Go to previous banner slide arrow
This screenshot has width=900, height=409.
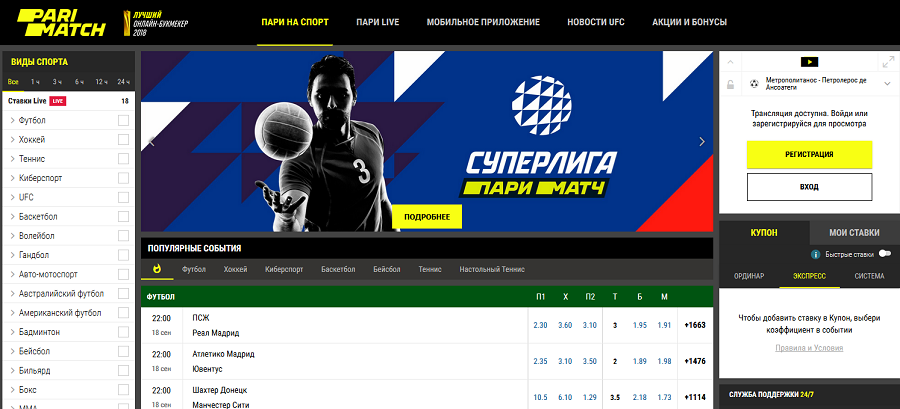[152, 142]
